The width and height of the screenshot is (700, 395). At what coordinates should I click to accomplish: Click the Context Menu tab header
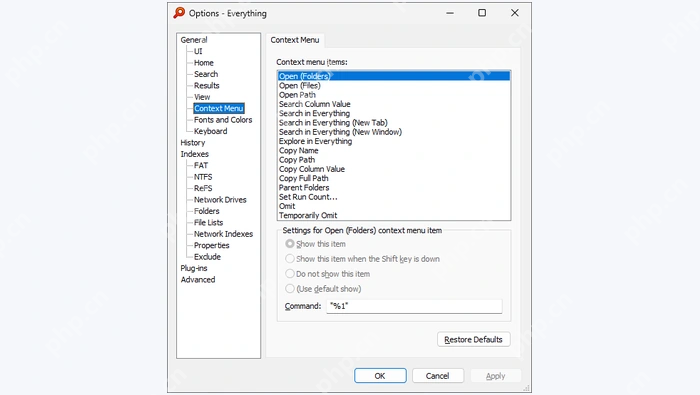(295, 40)
